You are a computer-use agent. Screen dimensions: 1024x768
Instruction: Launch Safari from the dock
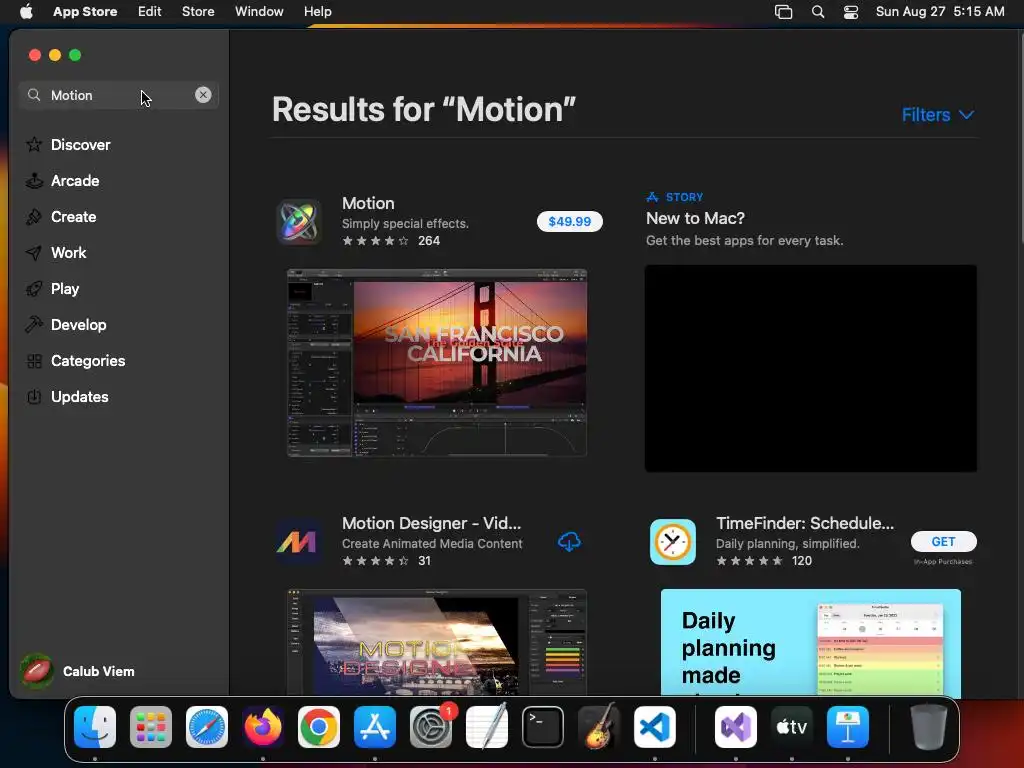207,727
